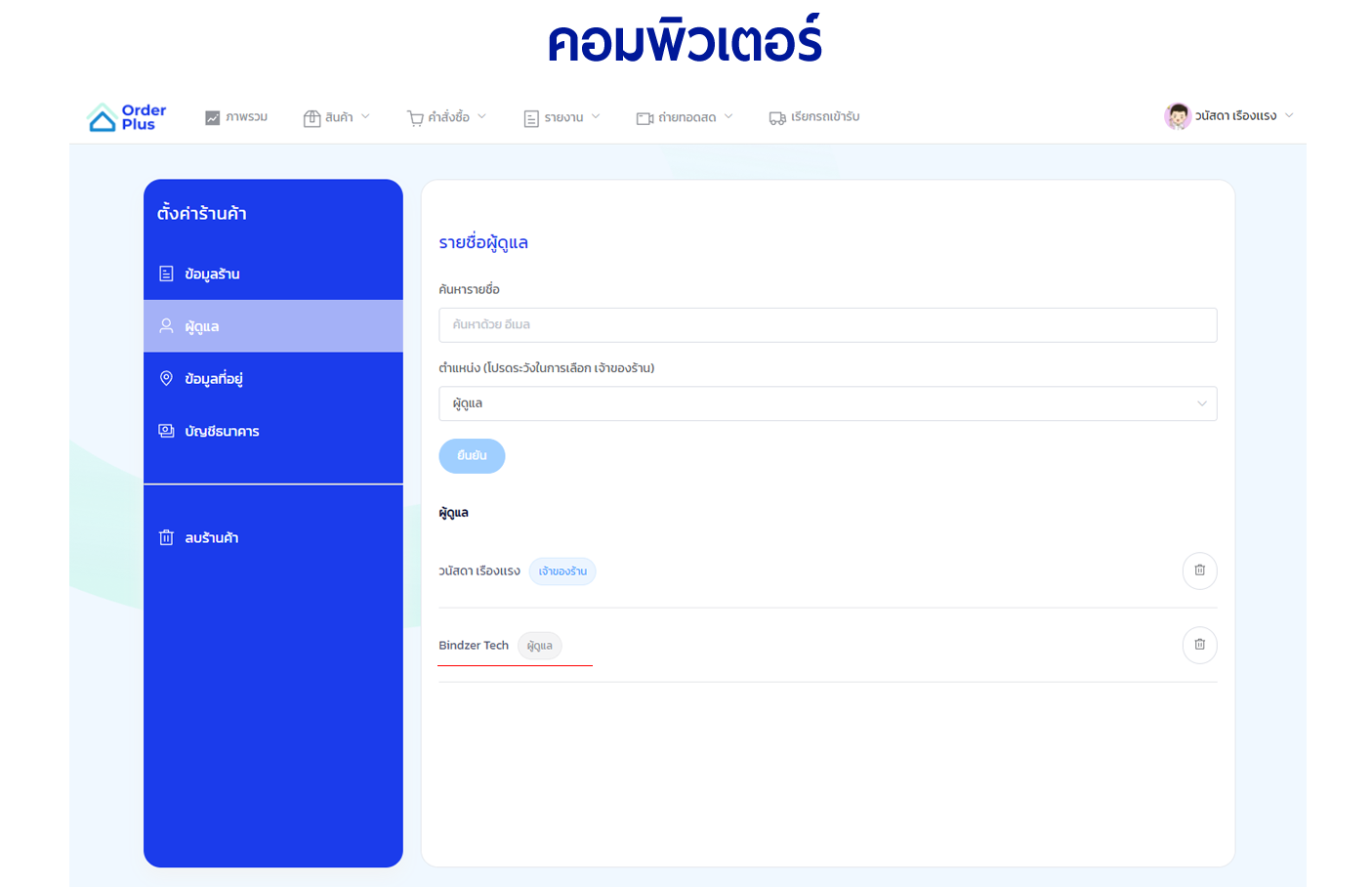Select ผู้ดูแล in the settings sidebar

coord(273,326)
